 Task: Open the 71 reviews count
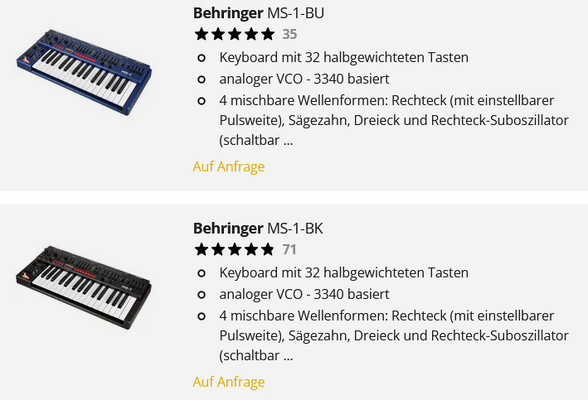point(289,249)
